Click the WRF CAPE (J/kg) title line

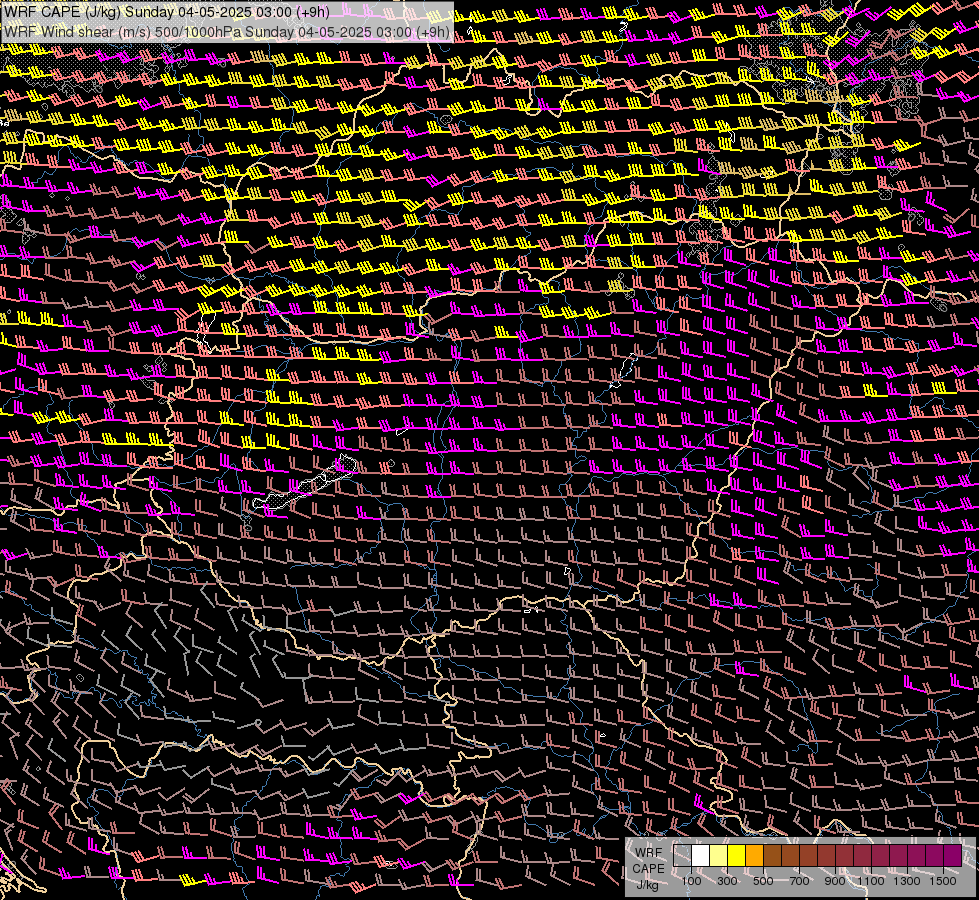[167, 11]
